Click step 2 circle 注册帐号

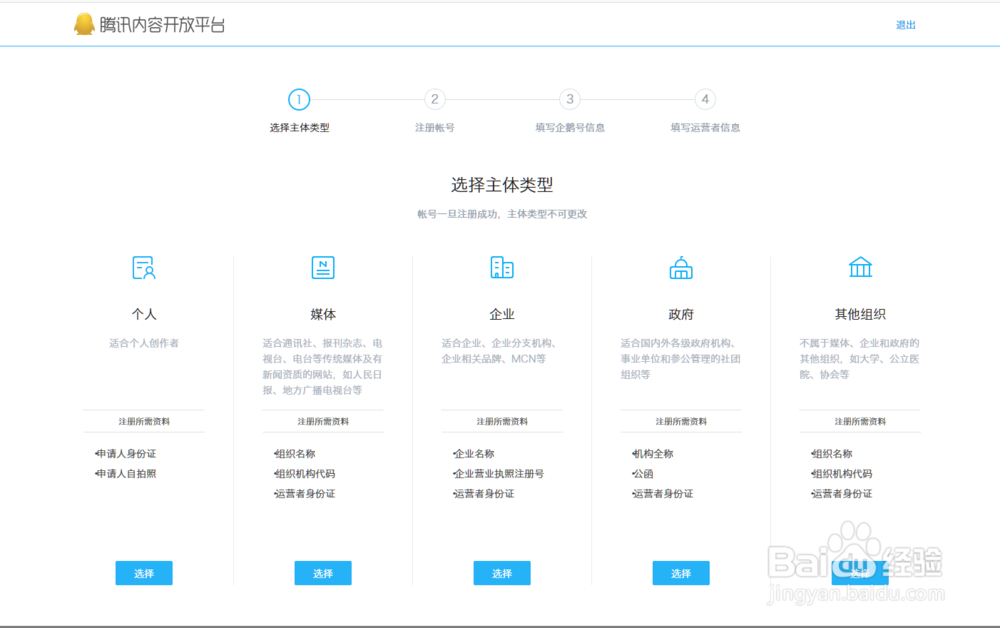tap(434, 99)
